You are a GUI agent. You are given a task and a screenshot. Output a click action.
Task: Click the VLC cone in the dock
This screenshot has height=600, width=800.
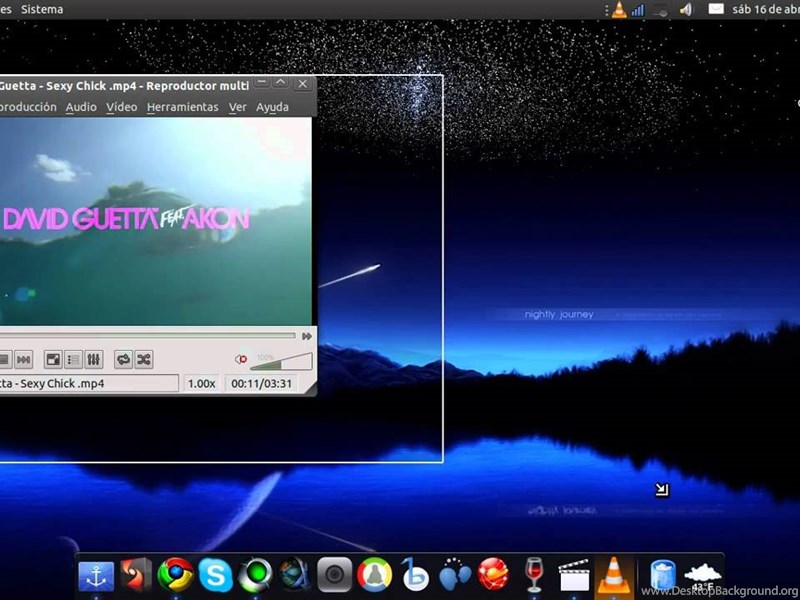(x=614, y=575)
